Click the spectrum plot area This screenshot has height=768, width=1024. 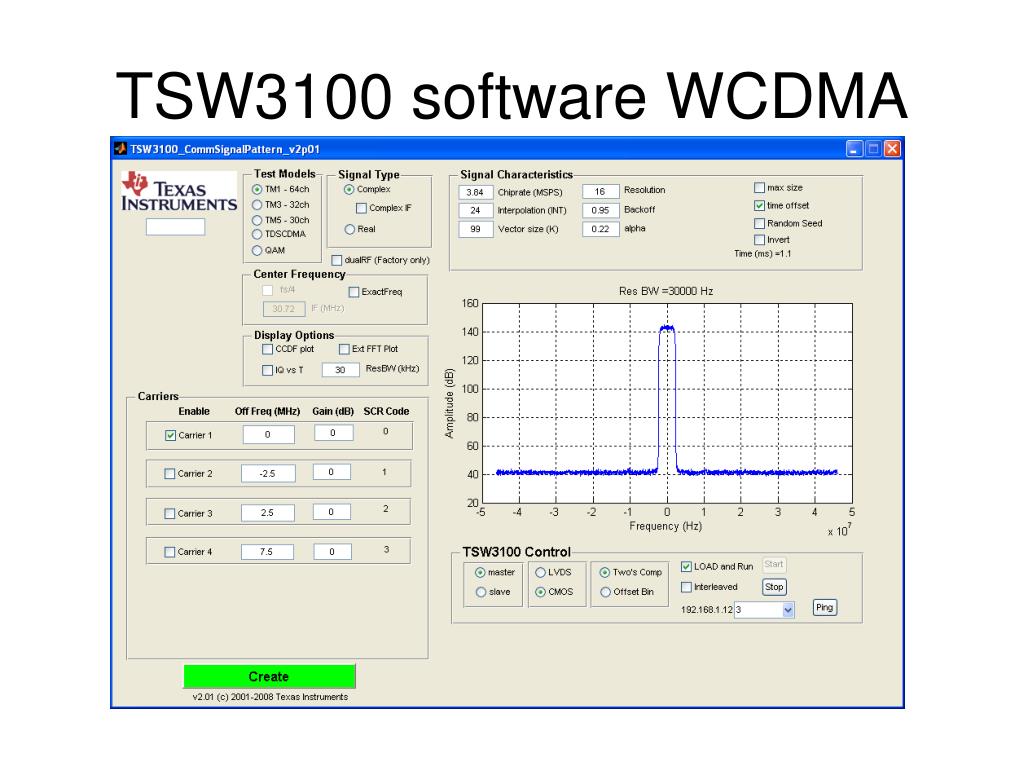667,403
